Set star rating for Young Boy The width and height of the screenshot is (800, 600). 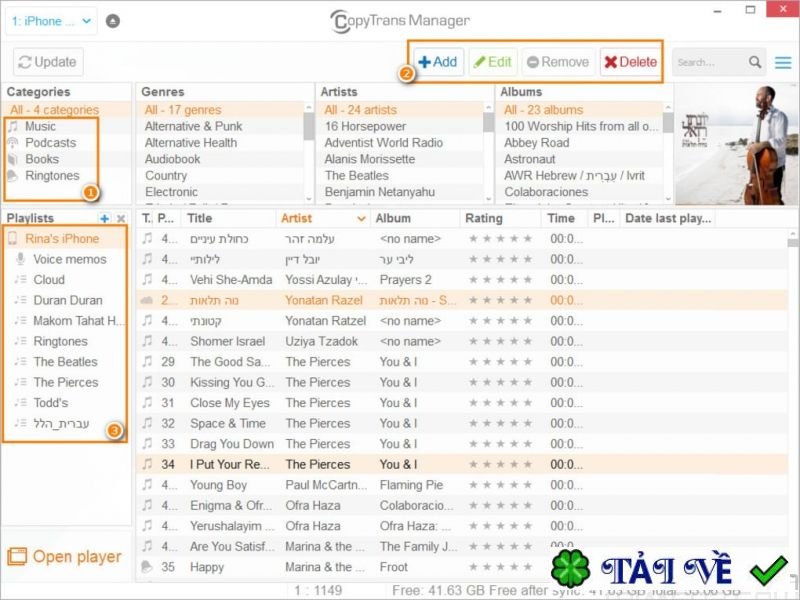pos(500,484)
